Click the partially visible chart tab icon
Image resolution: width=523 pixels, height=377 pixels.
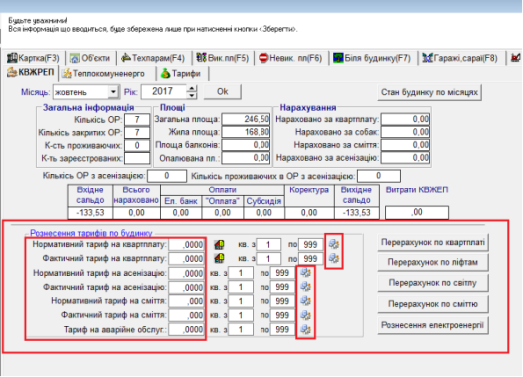(516, 58)
